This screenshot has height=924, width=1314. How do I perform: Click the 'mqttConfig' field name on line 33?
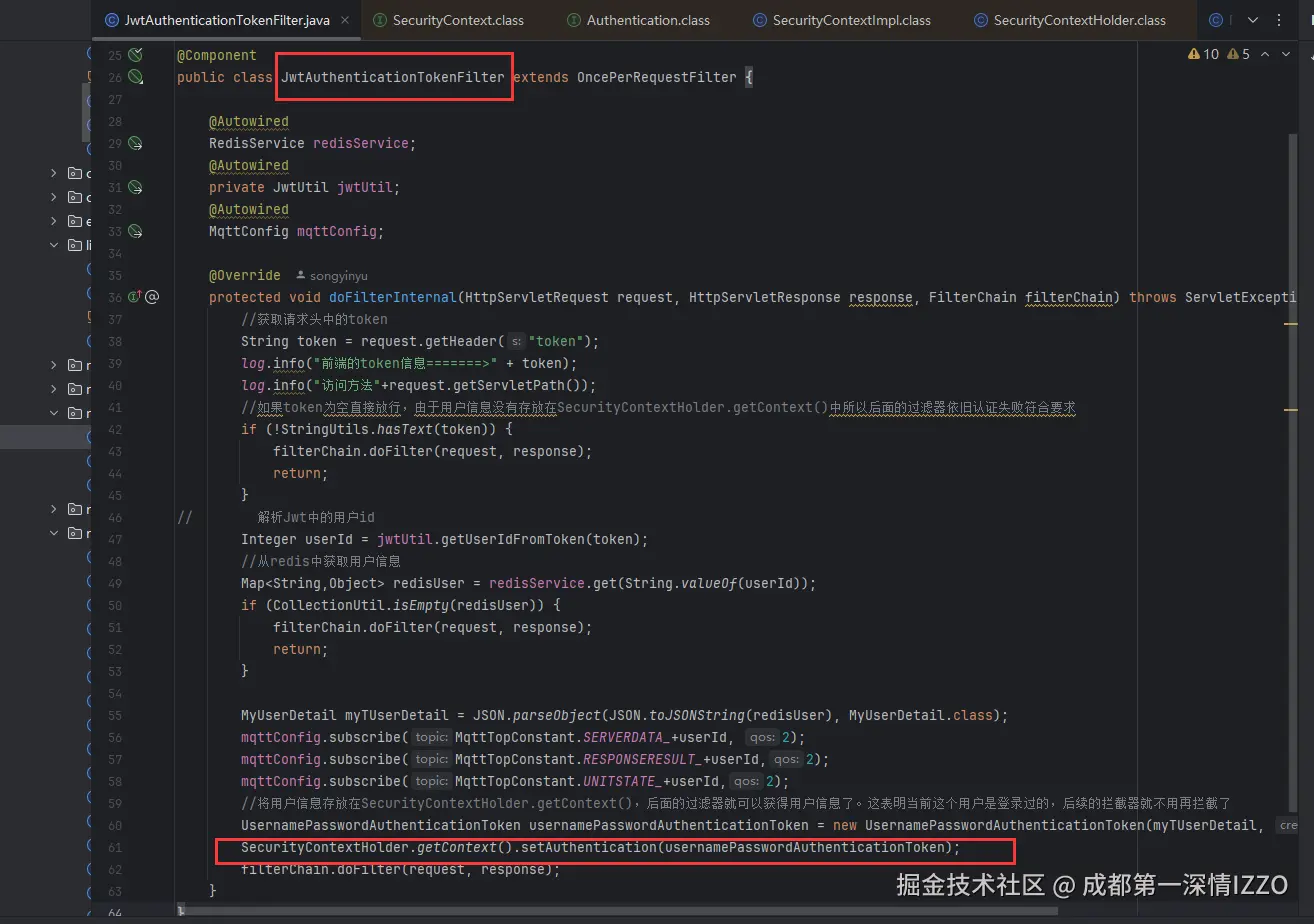coord(337,231)
